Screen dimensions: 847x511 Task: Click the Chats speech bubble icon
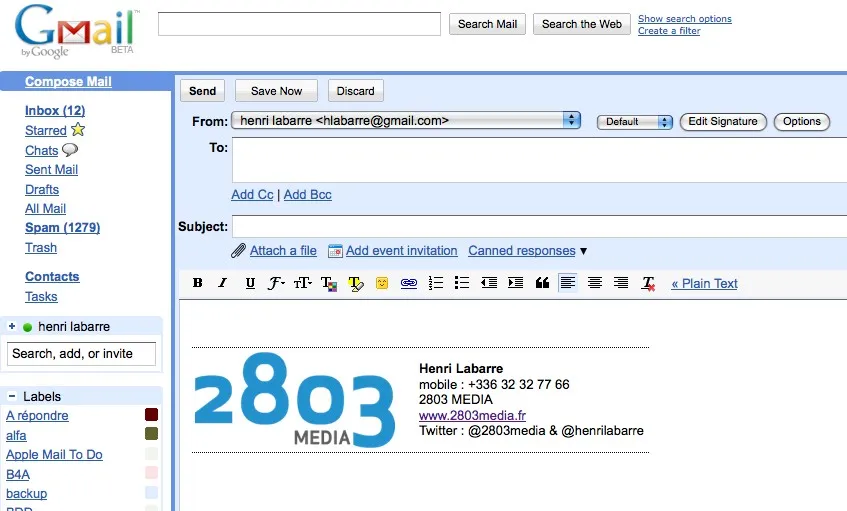click(x=70, y=150)
